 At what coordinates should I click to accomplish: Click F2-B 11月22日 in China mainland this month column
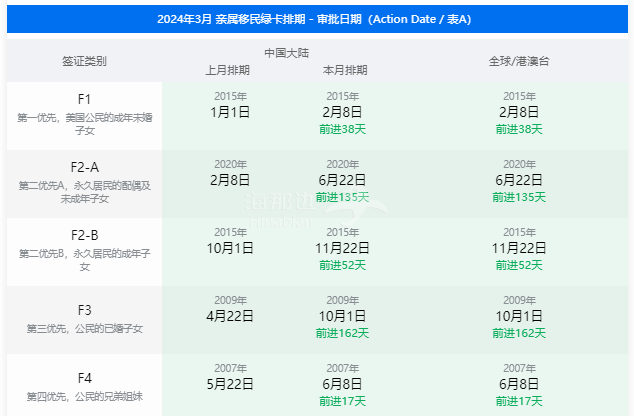[x=342, y=248]
